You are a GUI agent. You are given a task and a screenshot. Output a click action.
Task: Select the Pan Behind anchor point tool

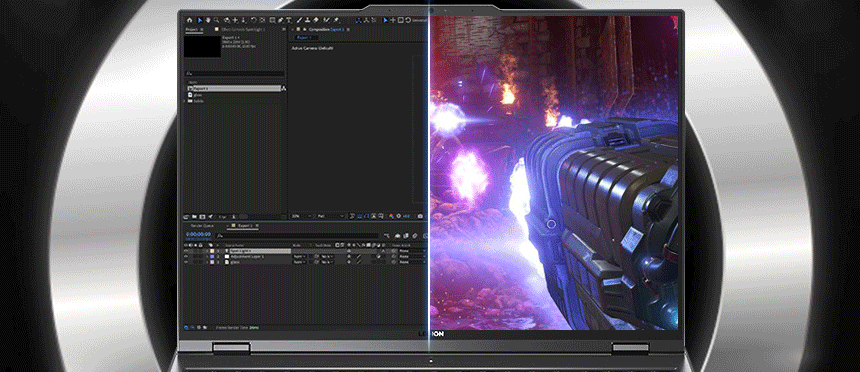(x=262, y=20)
